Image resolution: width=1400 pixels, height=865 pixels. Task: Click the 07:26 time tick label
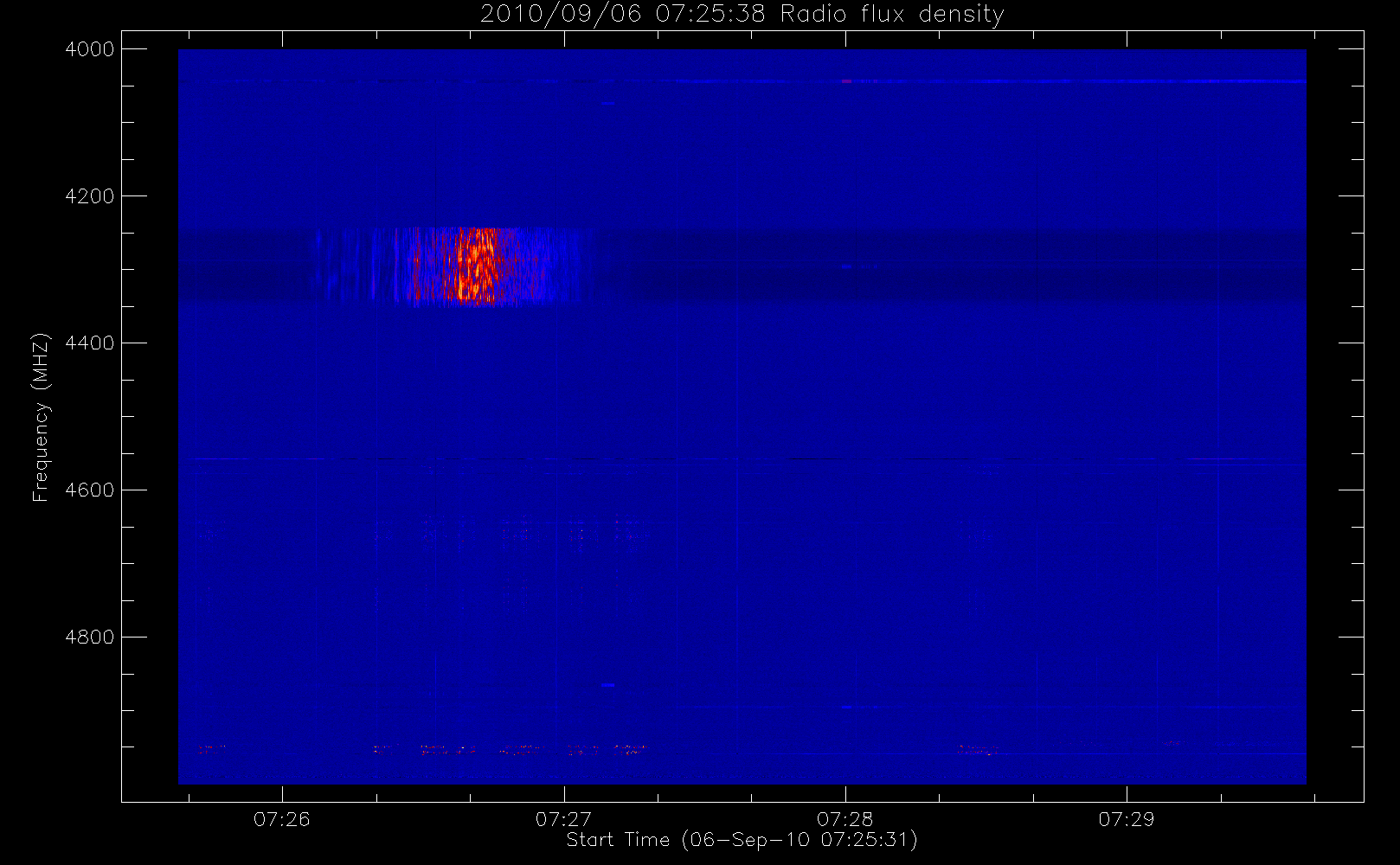pyautogui.click(x=282, y=819)
